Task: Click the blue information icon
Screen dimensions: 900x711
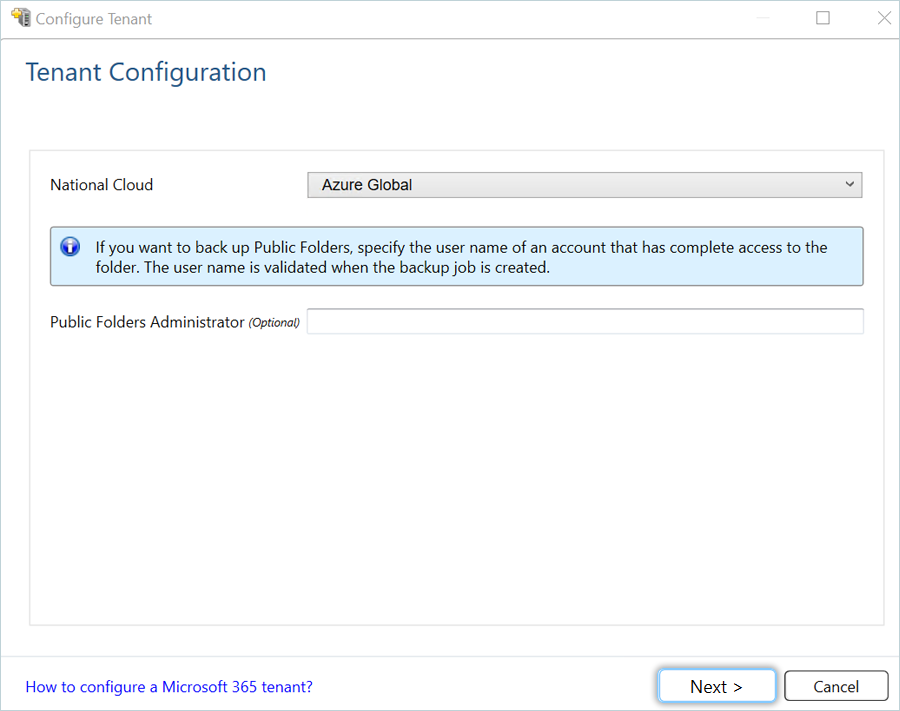Action: tap(70, 247)
